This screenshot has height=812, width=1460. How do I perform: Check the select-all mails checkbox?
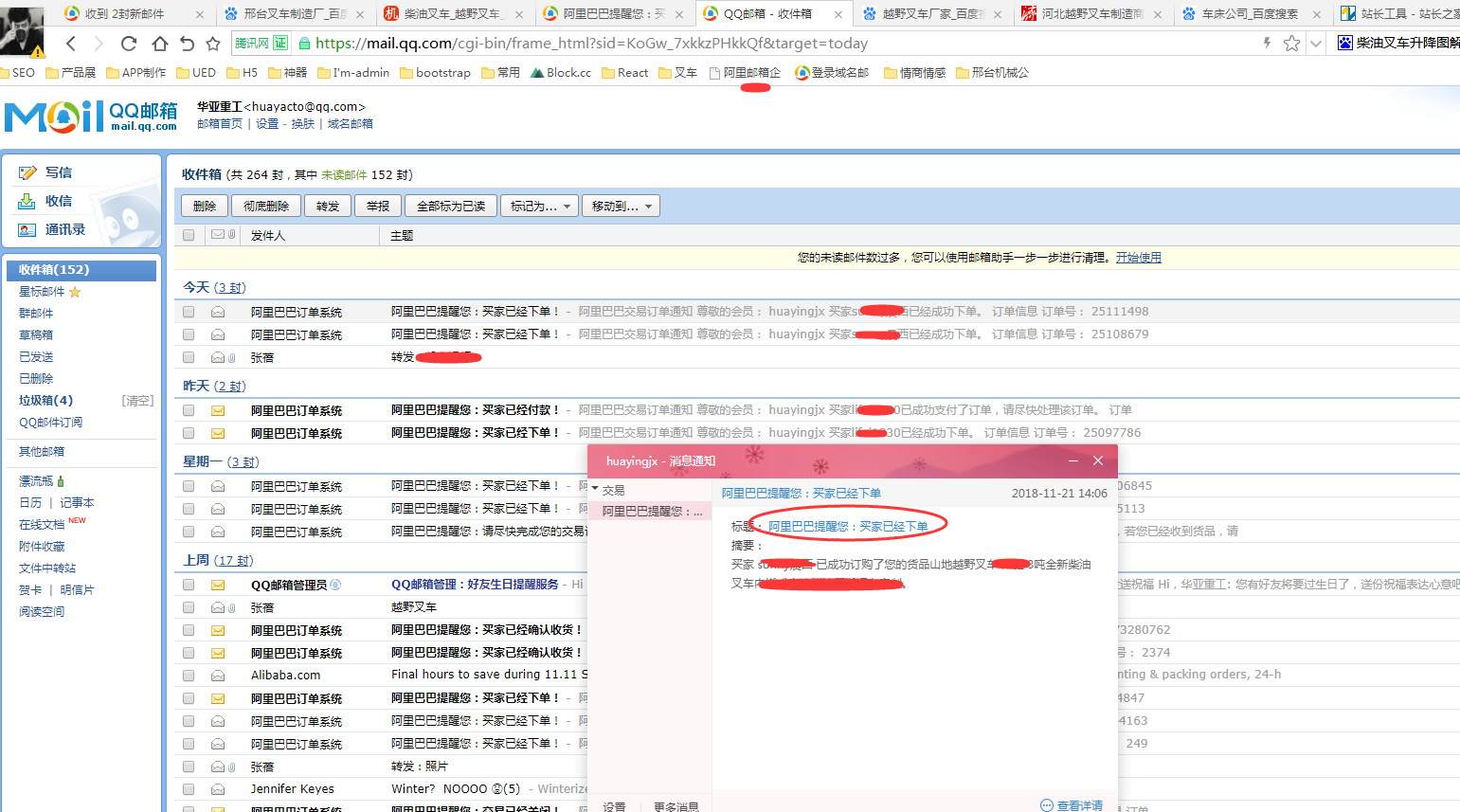click(189, 235)
